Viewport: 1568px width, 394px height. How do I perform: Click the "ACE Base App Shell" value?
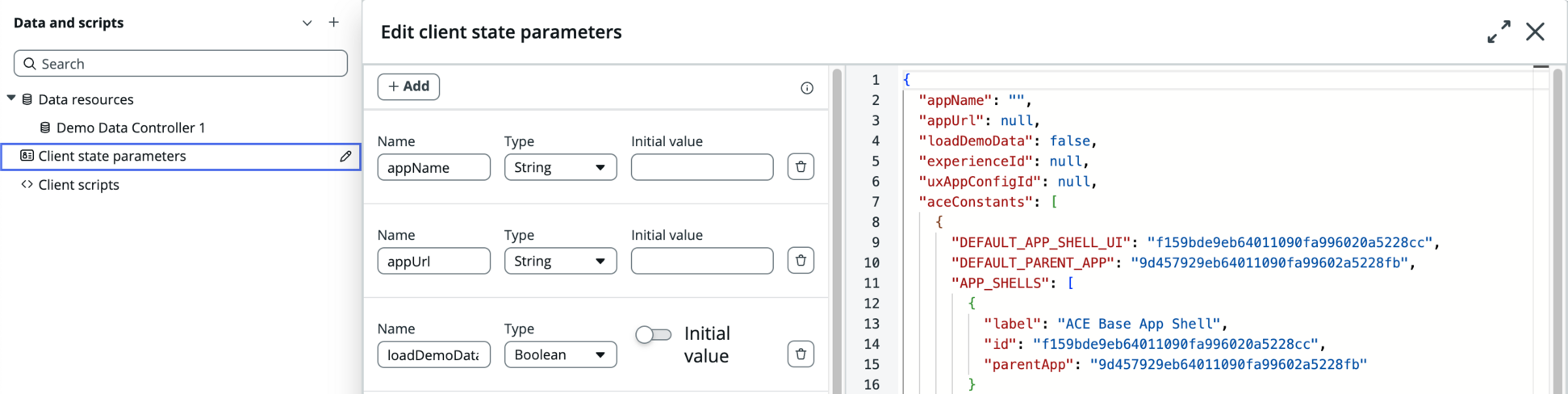pos(1139,324)
